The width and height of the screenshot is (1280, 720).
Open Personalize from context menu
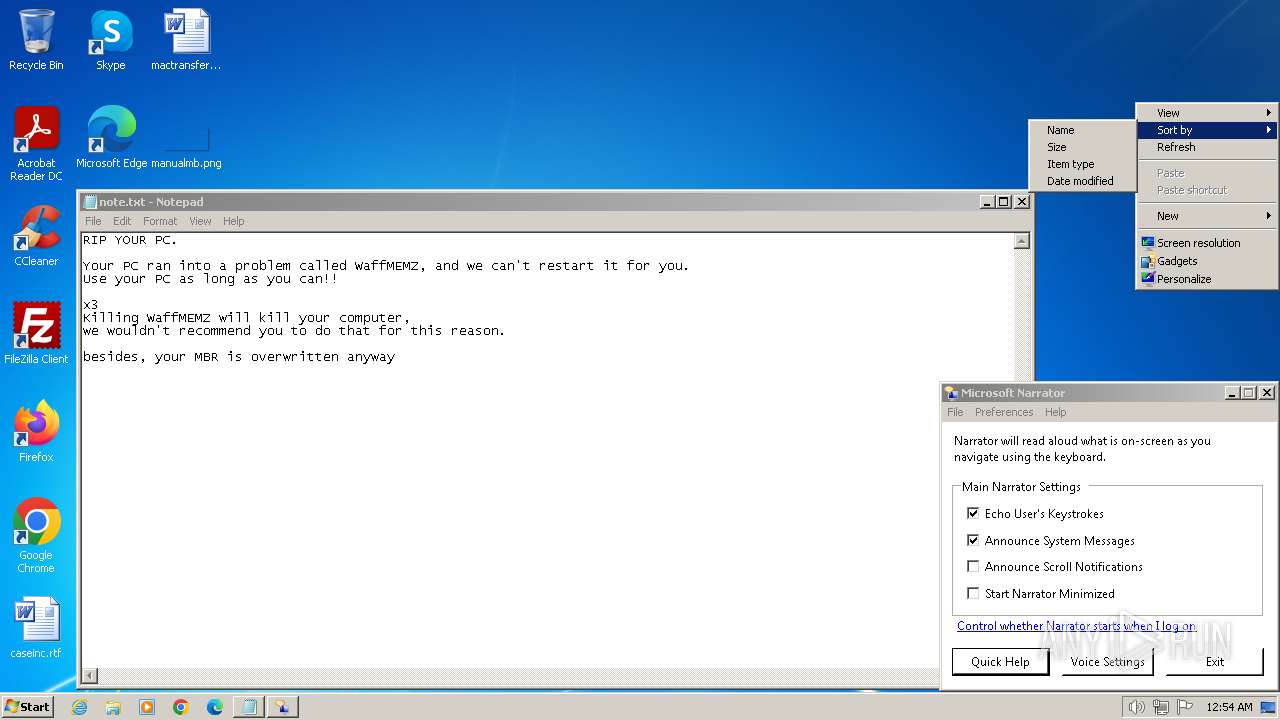pyautogui.click(x=1207, y=279)
